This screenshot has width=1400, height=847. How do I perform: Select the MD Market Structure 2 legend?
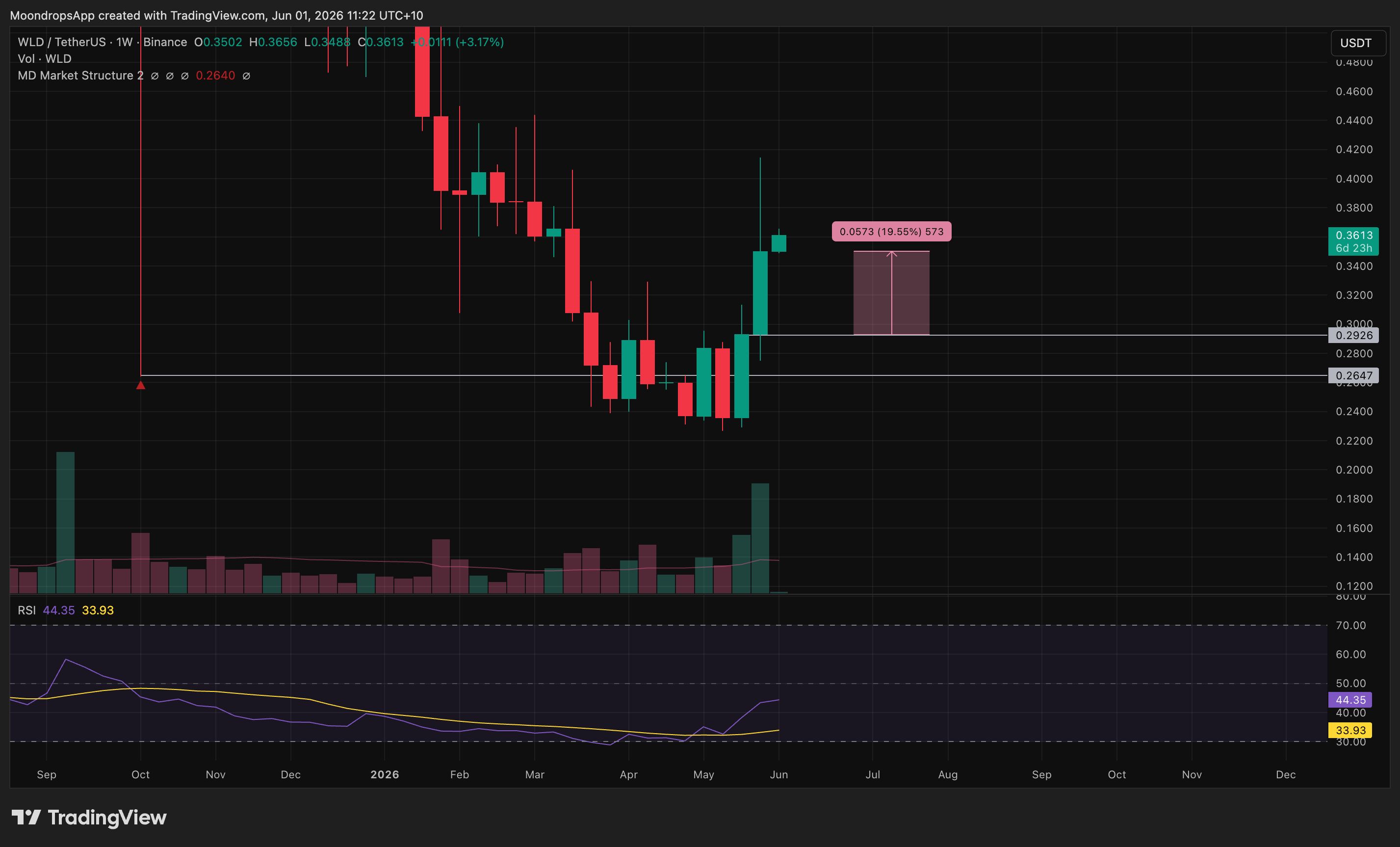tap(80, 76)
